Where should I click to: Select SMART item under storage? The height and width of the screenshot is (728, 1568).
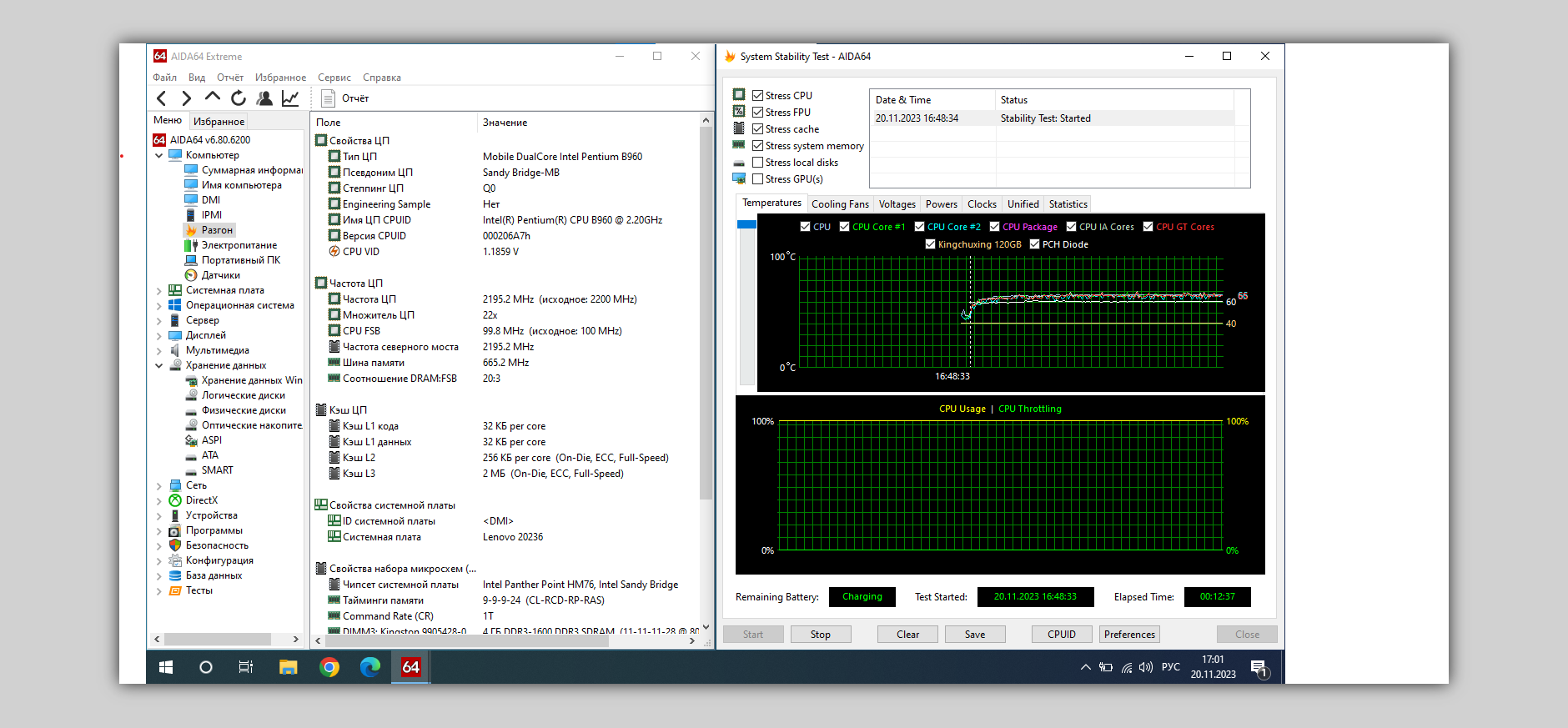click(209, 470)
